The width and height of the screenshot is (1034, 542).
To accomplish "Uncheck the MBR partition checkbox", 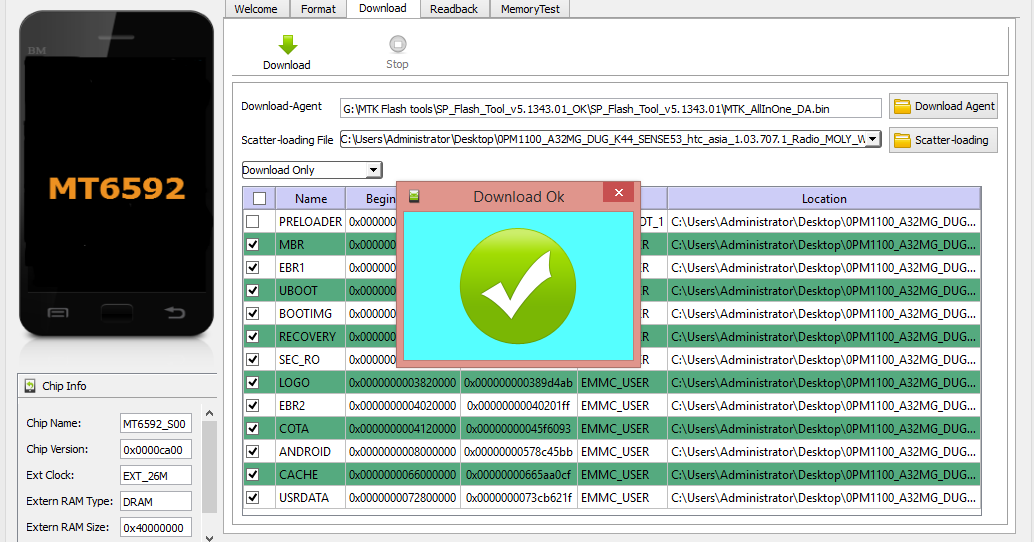I will (253, 245).
